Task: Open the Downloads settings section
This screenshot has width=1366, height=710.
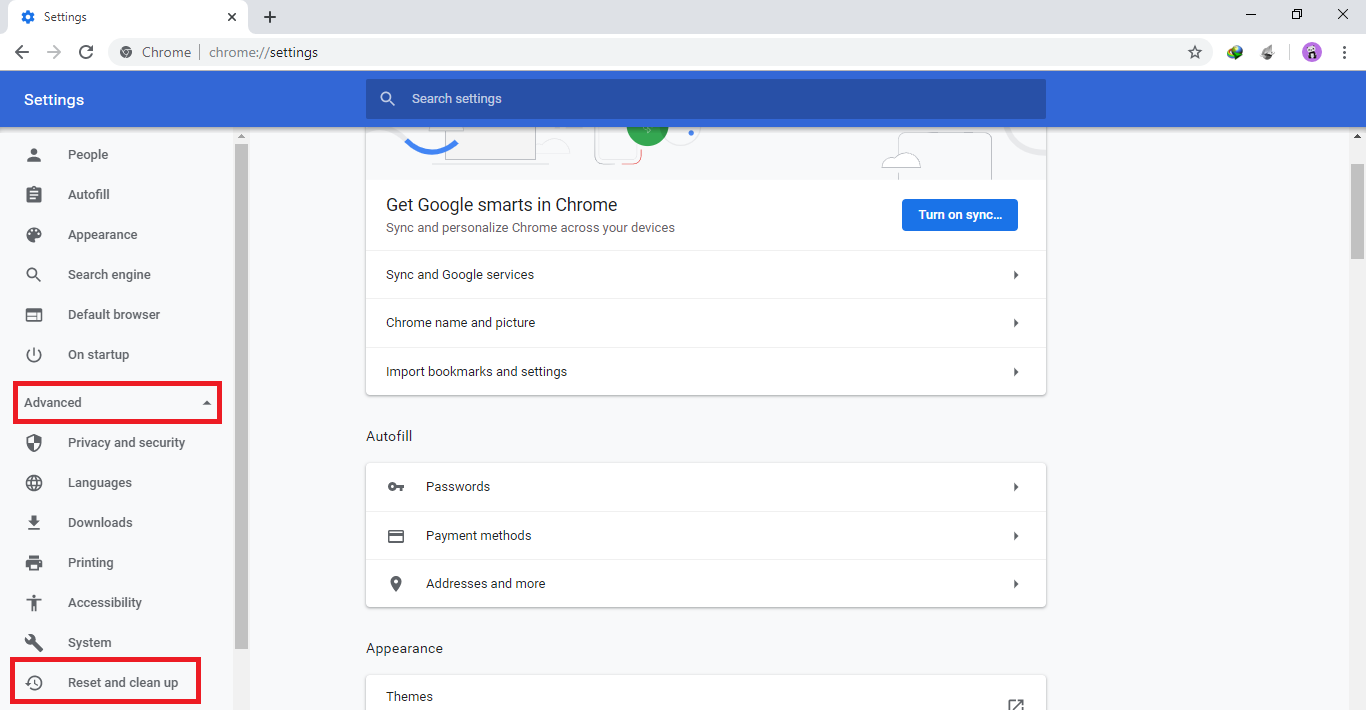Action: 100,523
